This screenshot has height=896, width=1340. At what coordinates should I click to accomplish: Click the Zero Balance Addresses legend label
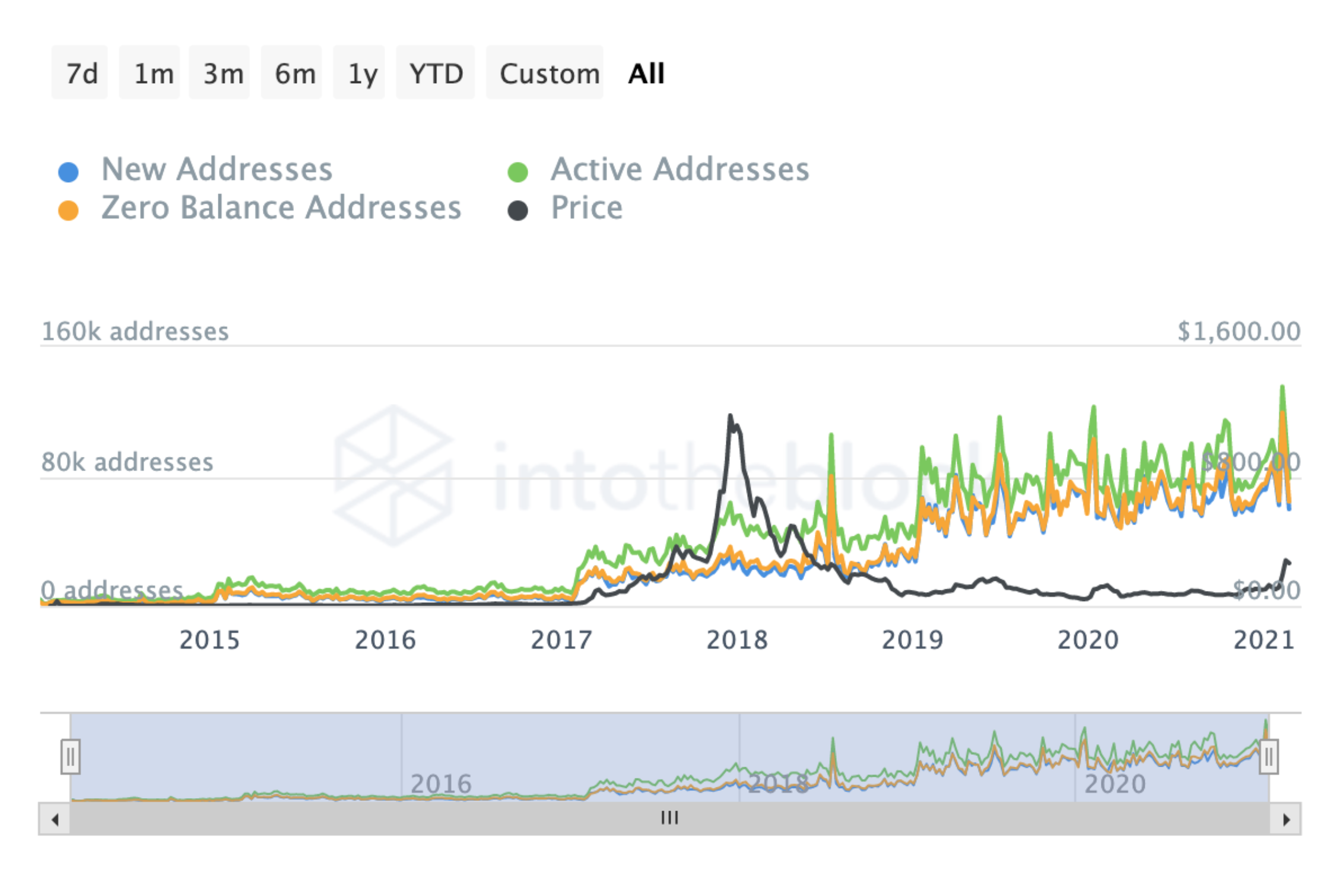point(281,208)
